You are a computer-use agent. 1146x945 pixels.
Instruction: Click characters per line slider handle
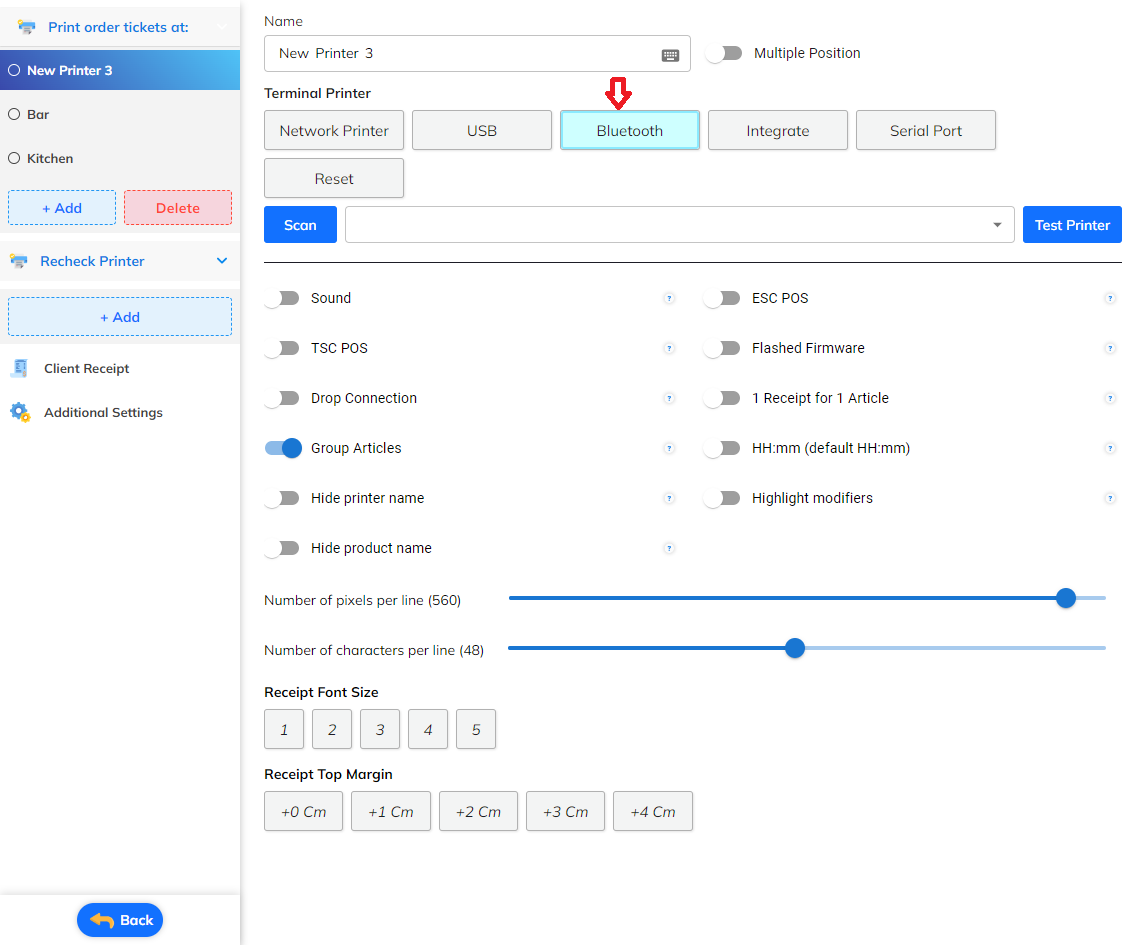[795, 648]
